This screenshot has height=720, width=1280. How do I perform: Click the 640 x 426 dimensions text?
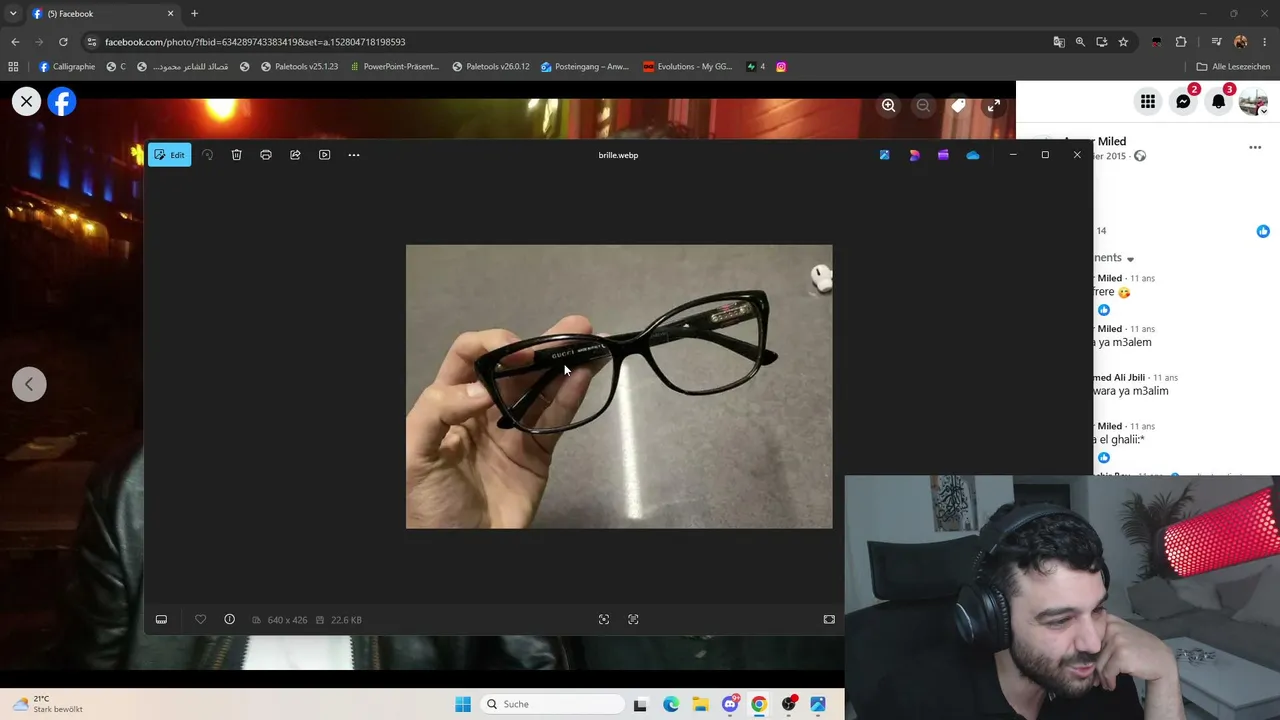287,620
